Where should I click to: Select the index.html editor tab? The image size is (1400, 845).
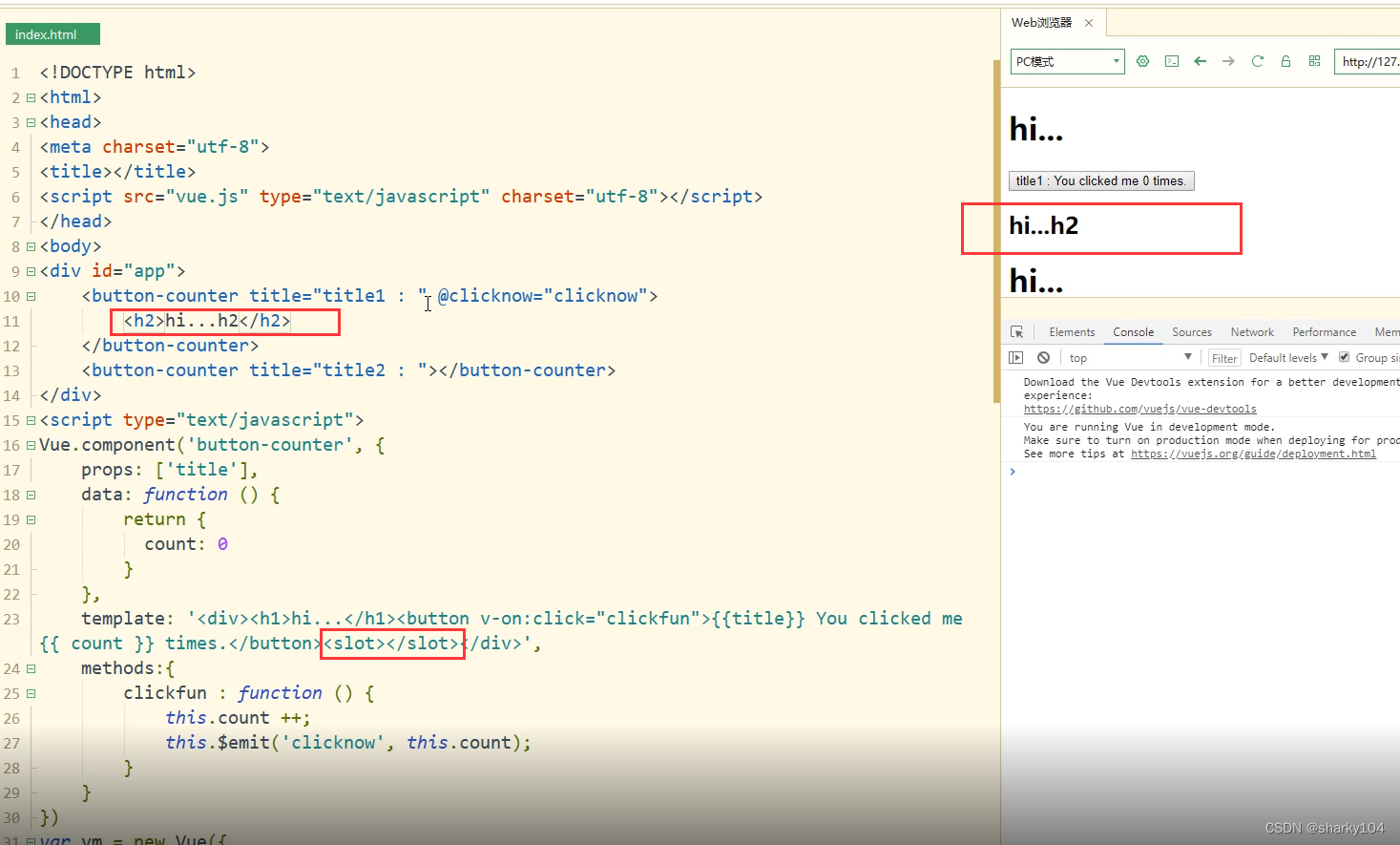(52, 34)
